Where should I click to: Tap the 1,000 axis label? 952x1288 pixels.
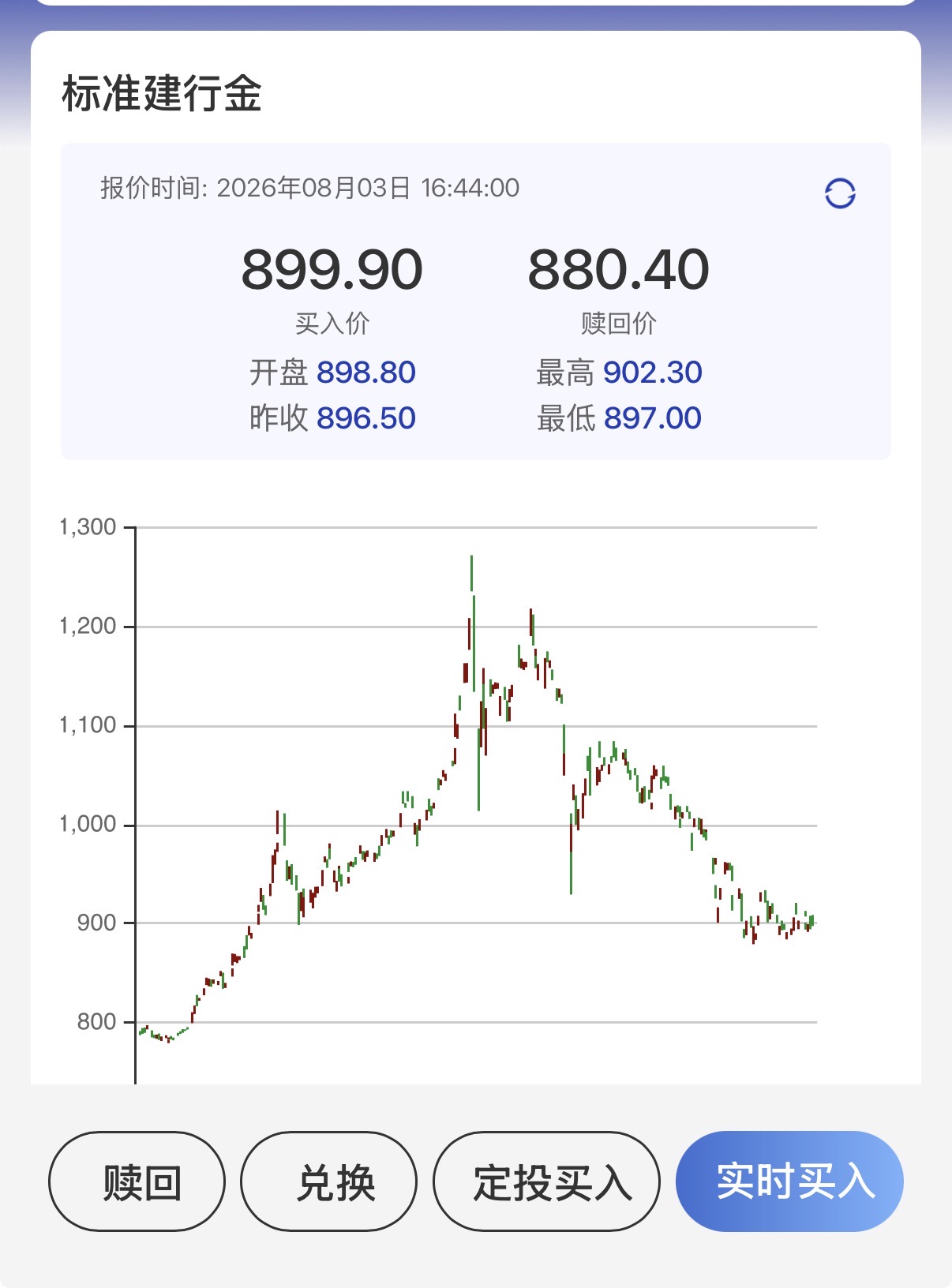coord(88,824)
